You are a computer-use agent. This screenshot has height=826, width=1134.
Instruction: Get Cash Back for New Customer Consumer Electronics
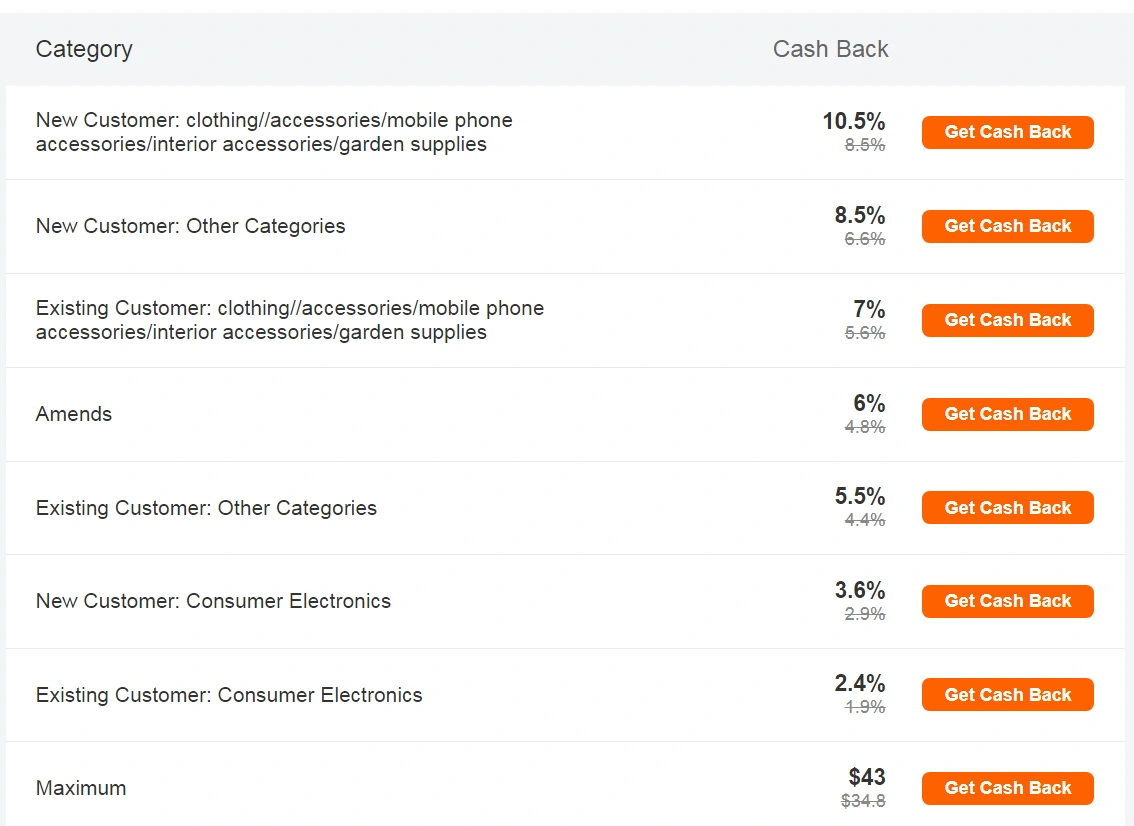[1007, 601]
